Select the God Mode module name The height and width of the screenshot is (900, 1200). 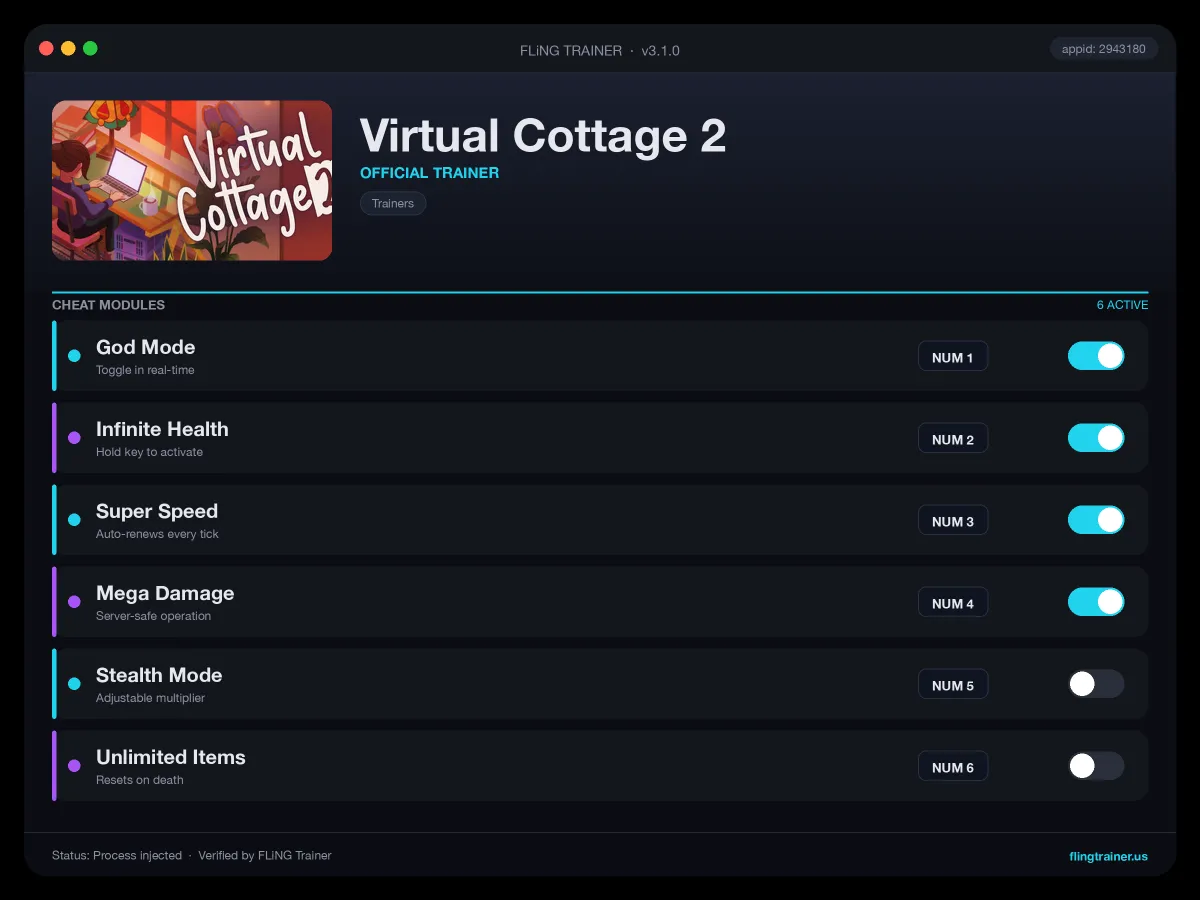(146, 347)
